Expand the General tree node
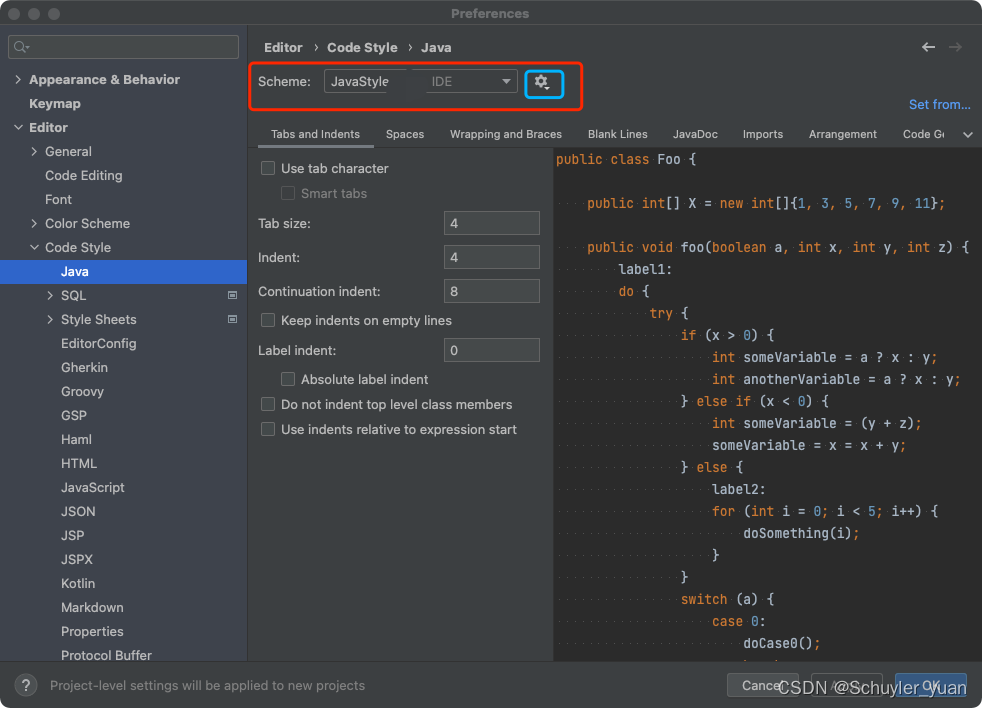This screenshot has height=708, width=982. 34,152
